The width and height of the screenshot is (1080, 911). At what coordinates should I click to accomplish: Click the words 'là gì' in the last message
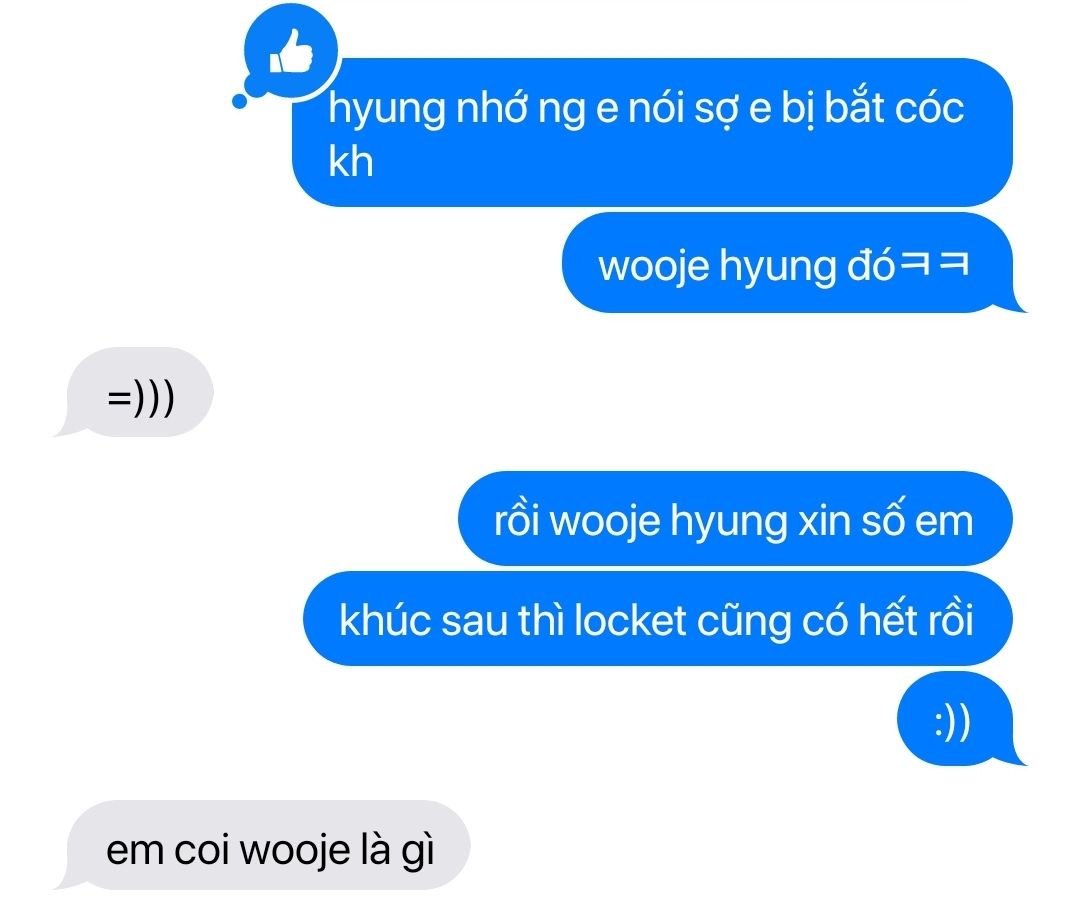pyautogui.click(x=397, y=850)
